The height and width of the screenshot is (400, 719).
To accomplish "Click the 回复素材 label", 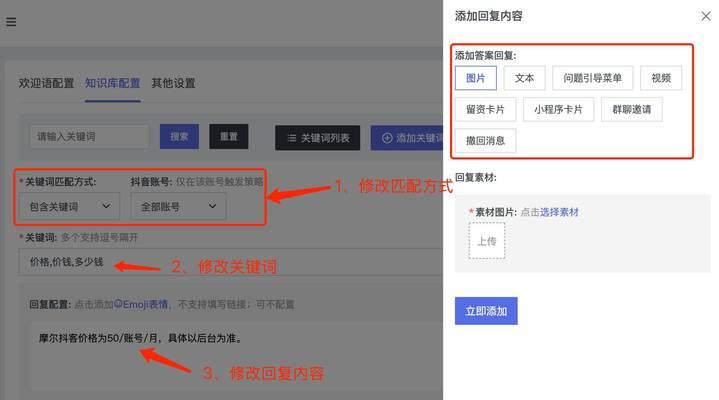I will pos(476,178).
